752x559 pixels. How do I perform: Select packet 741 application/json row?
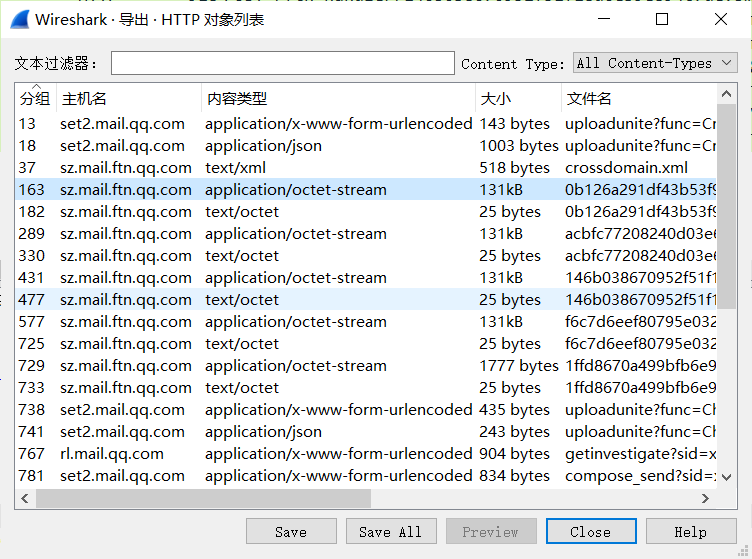tap(366, 432)
